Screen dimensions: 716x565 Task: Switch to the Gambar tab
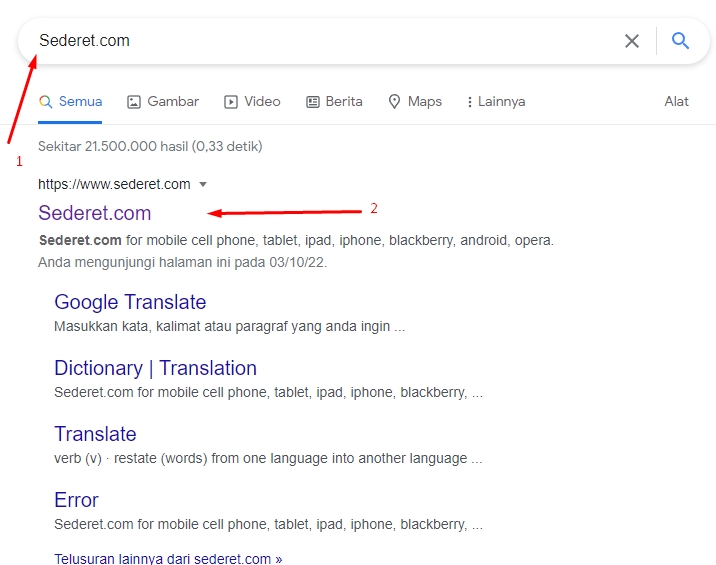tap(163, 101)
